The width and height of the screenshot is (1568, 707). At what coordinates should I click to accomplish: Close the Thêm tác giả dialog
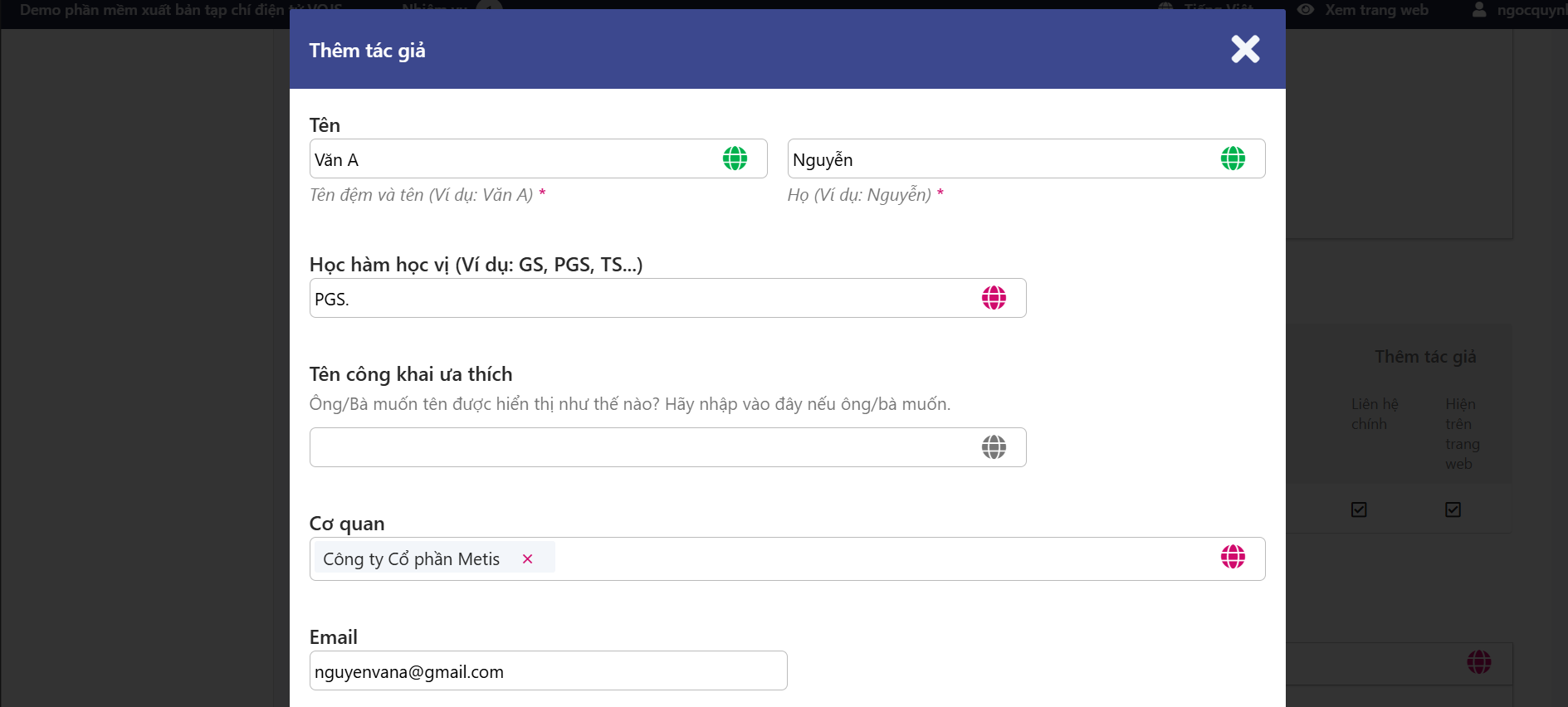1244,50
